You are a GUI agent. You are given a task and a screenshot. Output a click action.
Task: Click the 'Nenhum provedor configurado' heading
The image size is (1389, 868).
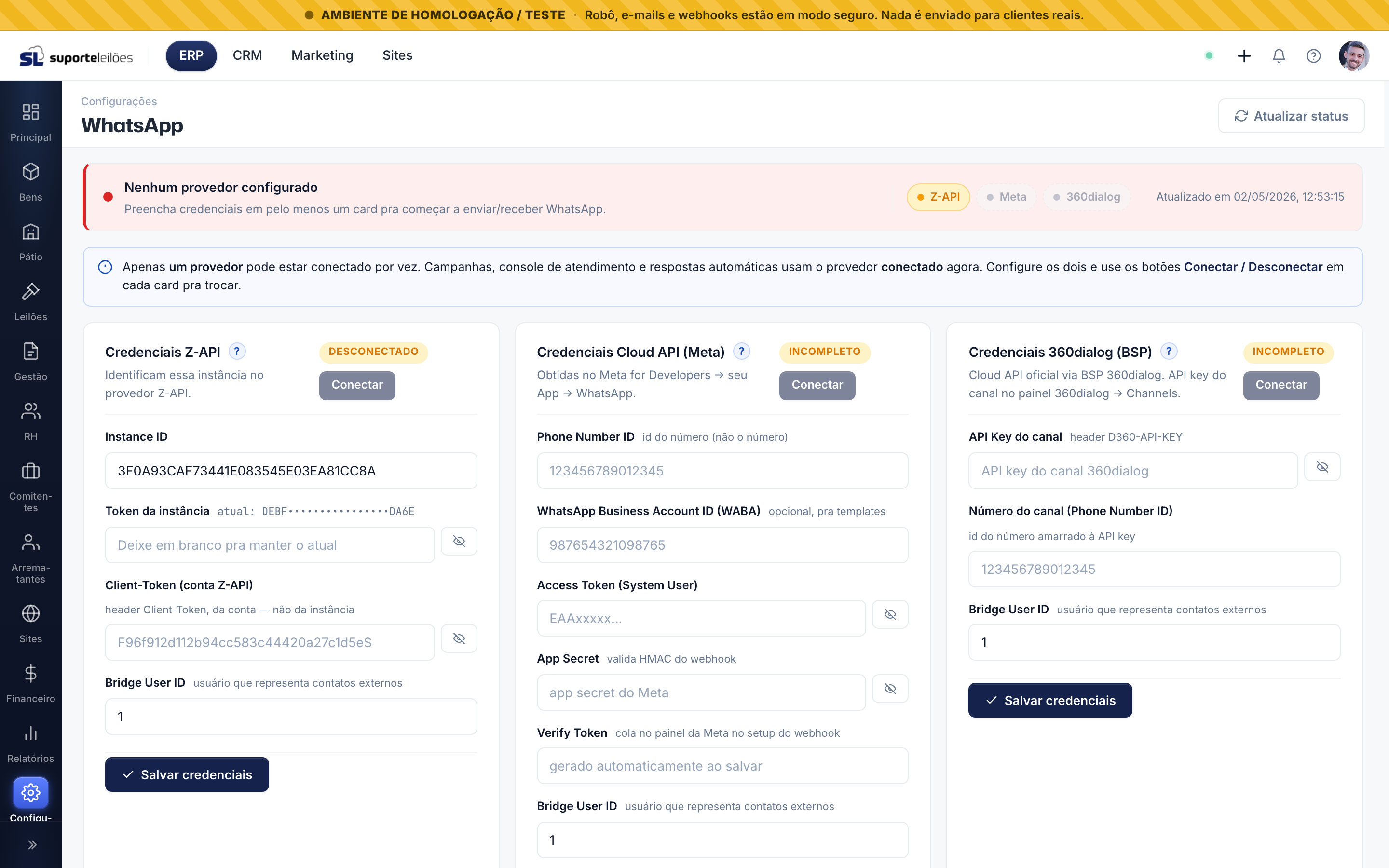(221, 187)
